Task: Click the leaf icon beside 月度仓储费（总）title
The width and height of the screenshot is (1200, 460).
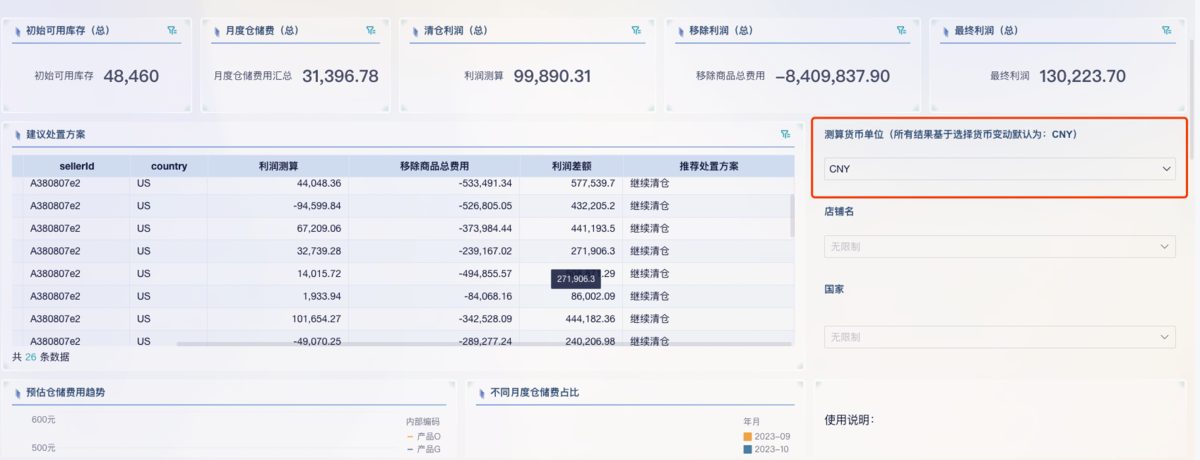Action: click(216, 31)
